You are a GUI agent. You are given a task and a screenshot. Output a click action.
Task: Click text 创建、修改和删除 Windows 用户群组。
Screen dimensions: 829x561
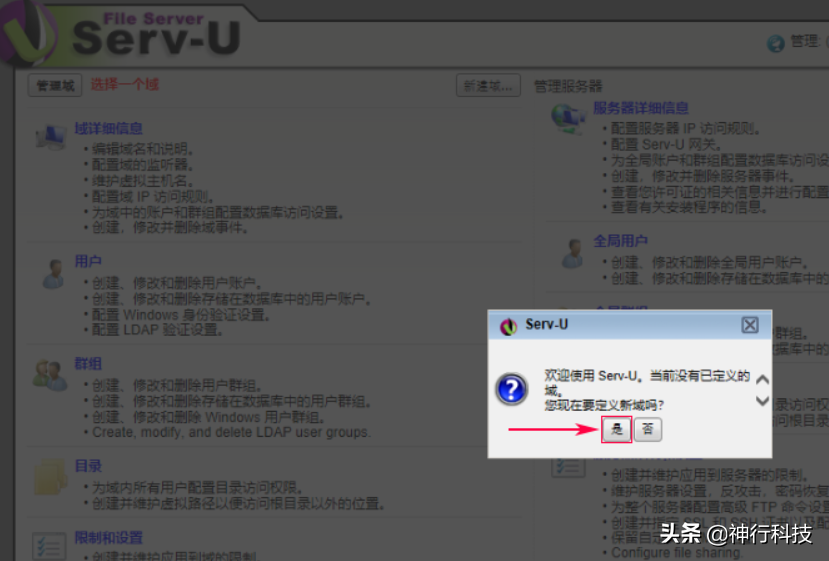209,417
